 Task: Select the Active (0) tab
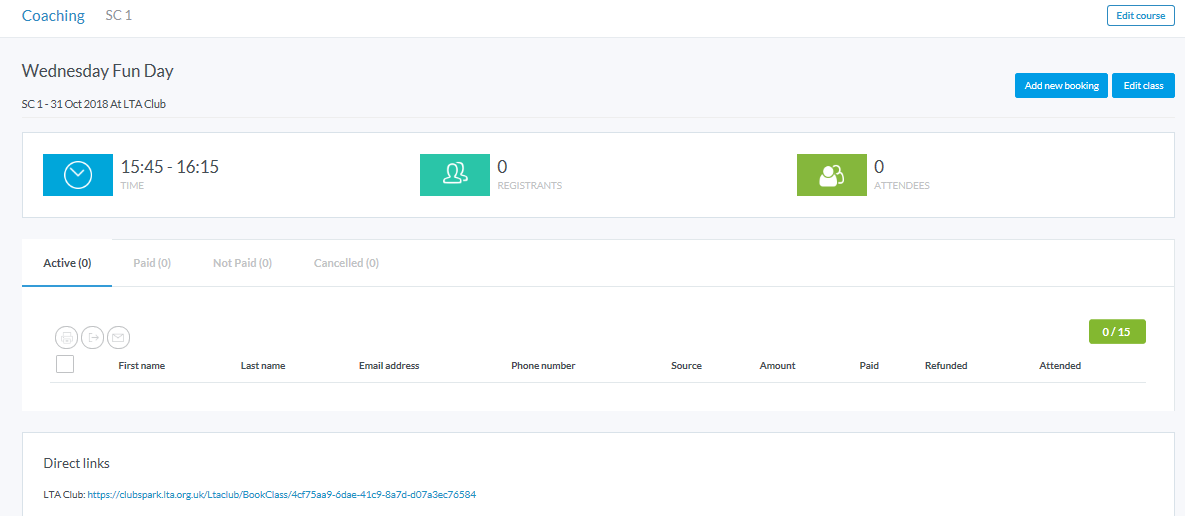point(67,263)
